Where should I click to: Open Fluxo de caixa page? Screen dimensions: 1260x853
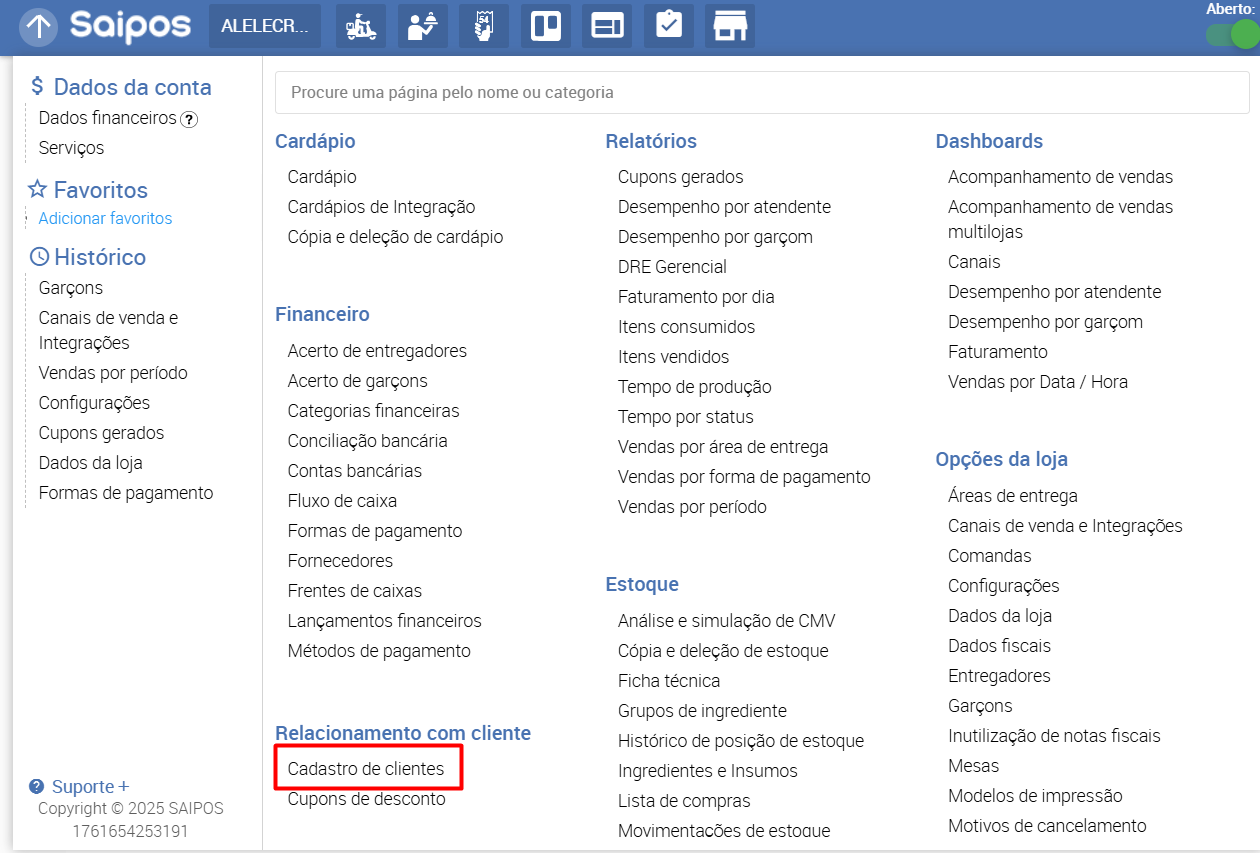click(342, 501)
